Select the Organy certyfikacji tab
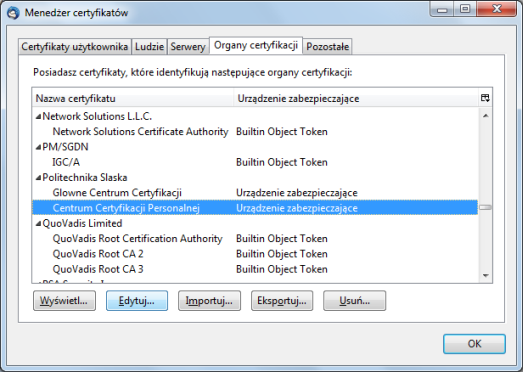 pos(256,45)
